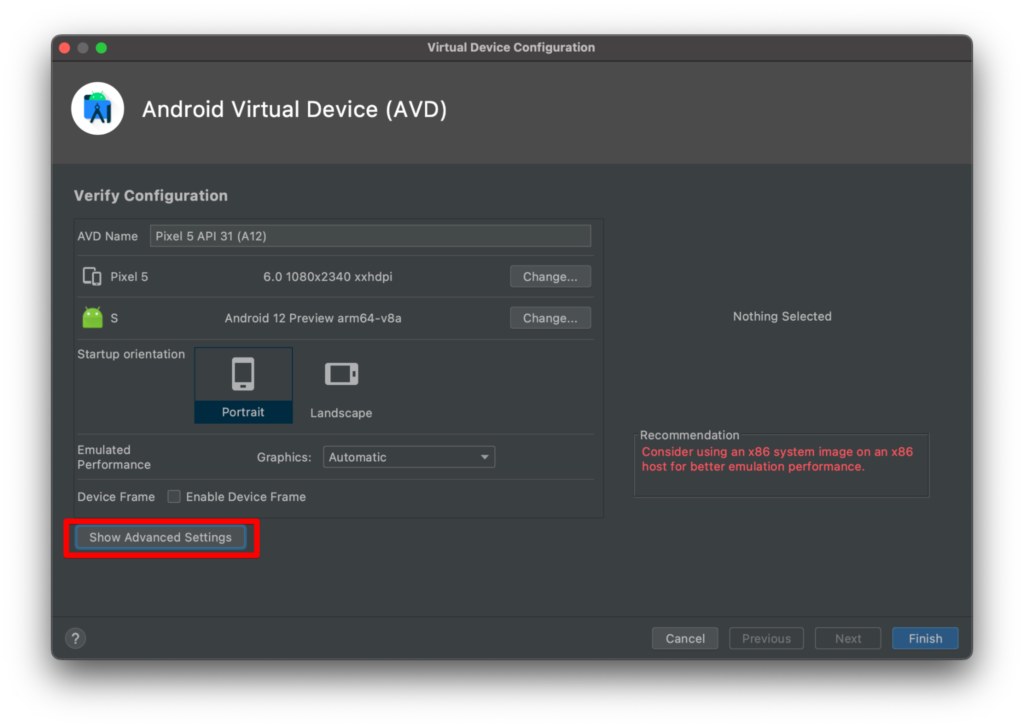
Task: Click the green Android robot icon beside S
Action: click(x=94, y=317)
